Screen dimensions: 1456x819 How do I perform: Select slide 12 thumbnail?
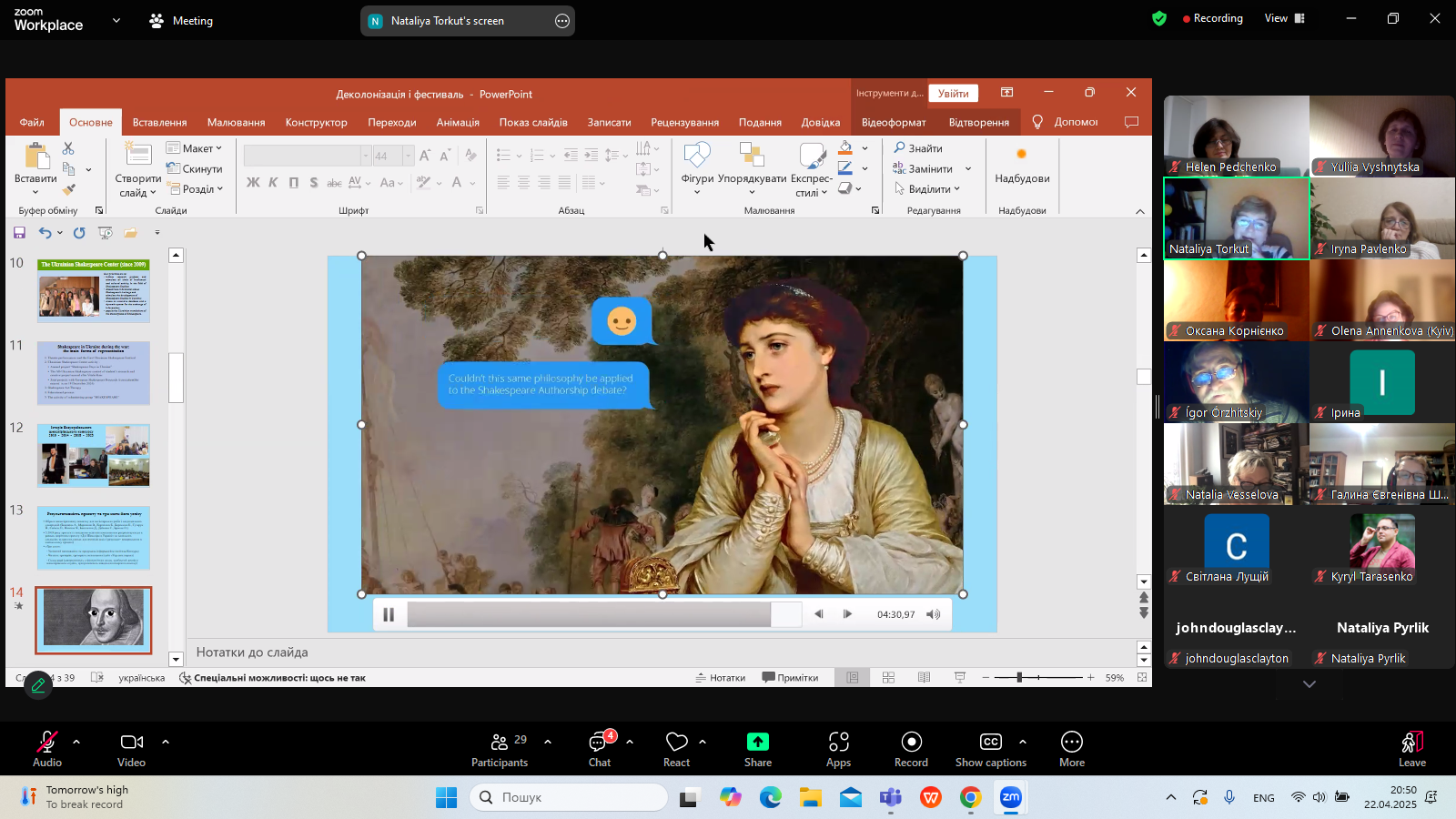tap(94, 455)
